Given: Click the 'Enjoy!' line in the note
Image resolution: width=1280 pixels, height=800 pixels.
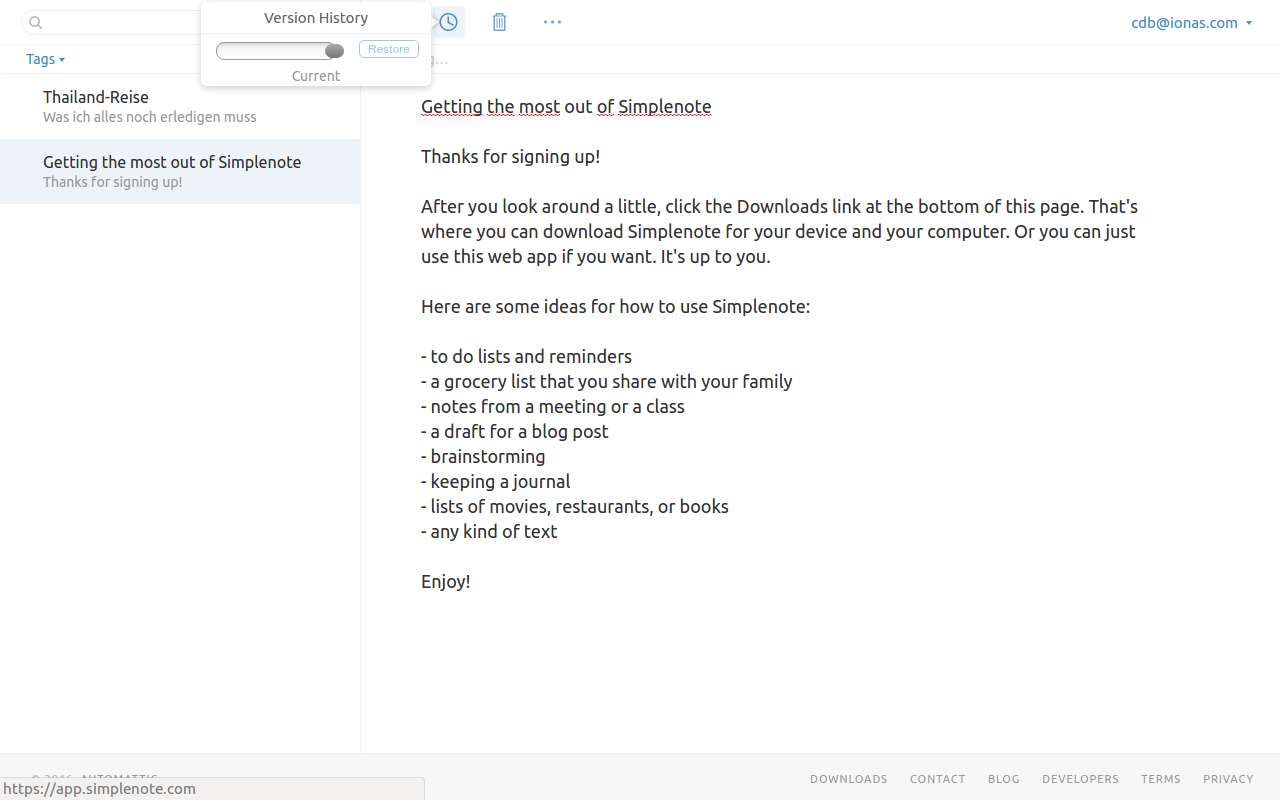Looking at the screenshot, I should click(x=445, y=582).
